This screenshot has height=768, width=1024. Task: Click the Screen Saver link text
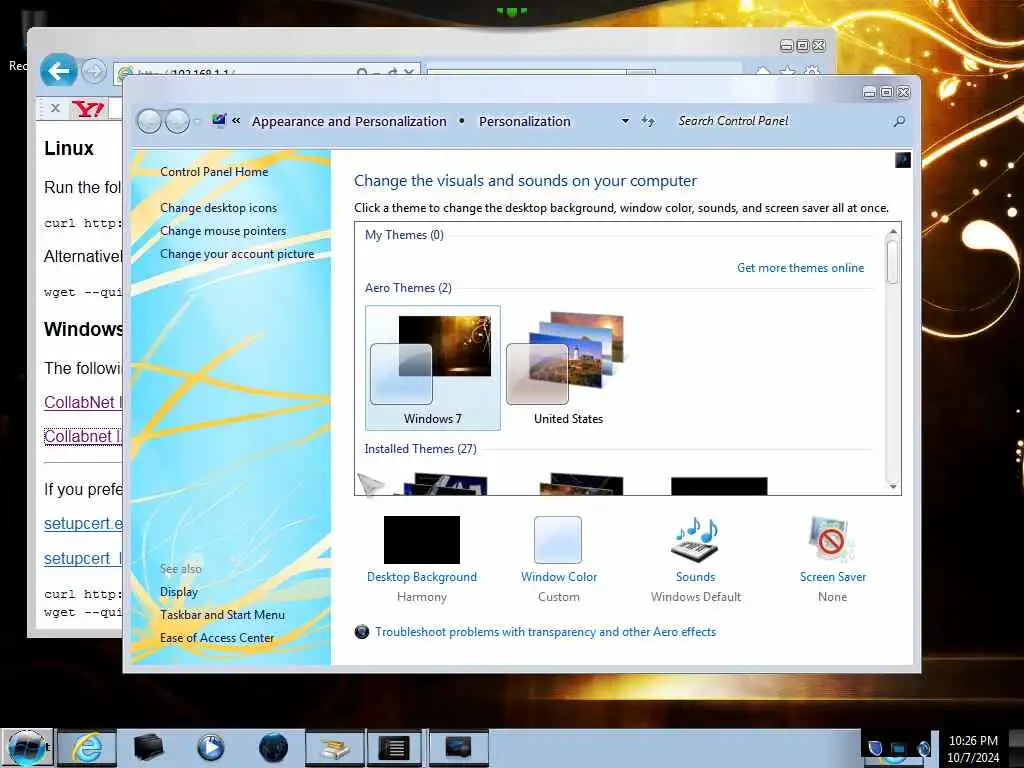pyautogui.click(x=833, y=577)
